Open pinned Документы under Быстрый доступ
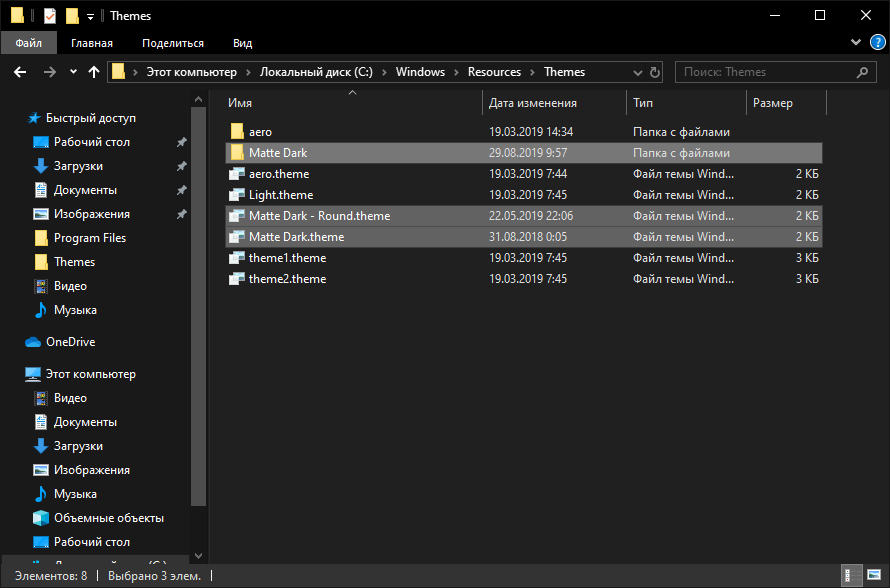Viewport: 890px width, 588px height. (85, 190)
